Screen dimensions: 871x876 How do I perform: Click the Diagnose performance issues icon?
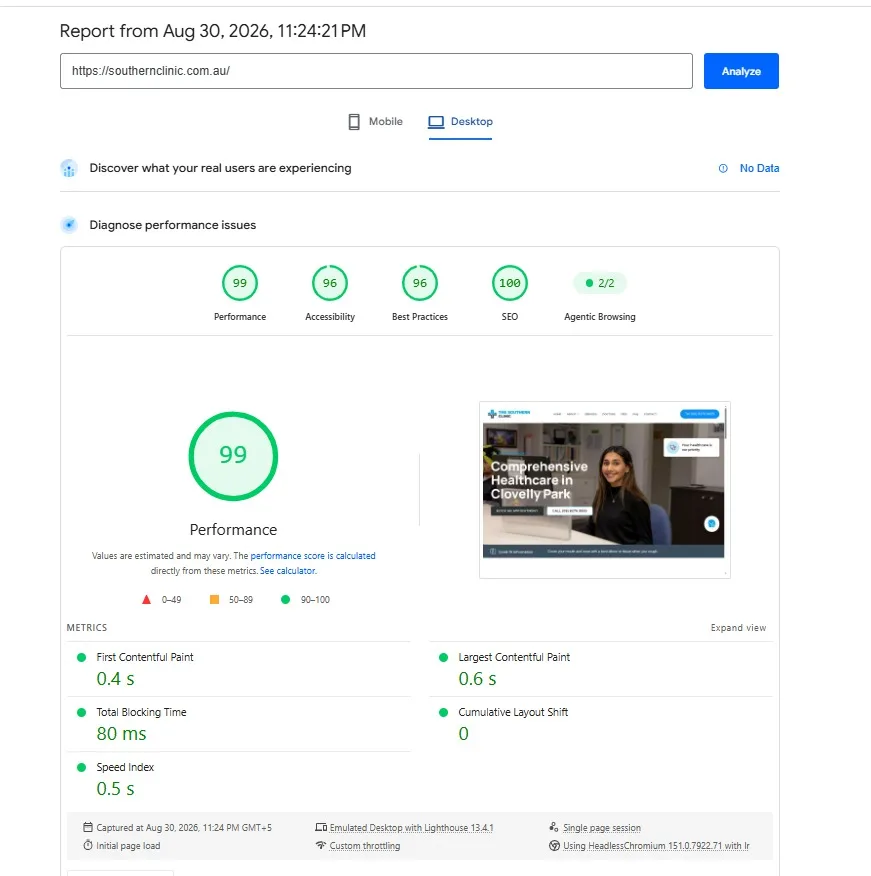click(x=69, y=225)
